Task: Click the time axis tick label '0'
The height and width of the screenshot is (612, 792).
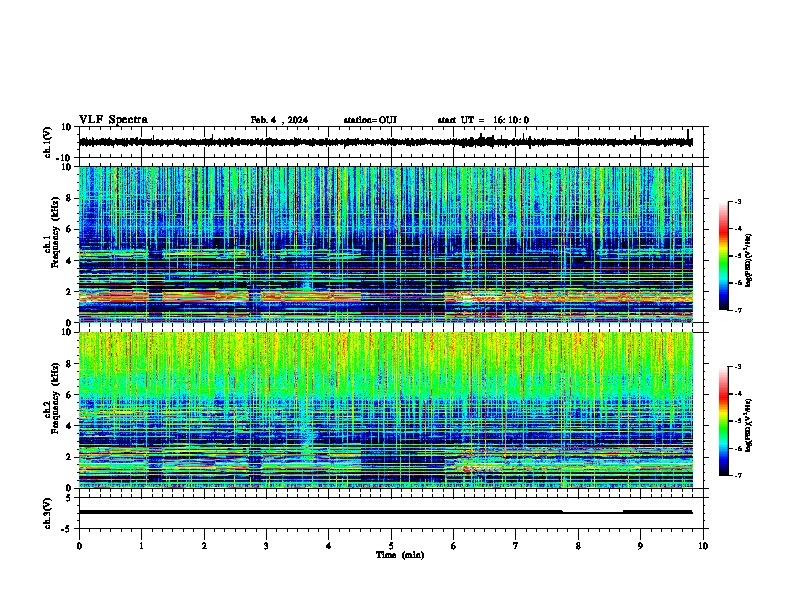Action: [x=79, y=546]
